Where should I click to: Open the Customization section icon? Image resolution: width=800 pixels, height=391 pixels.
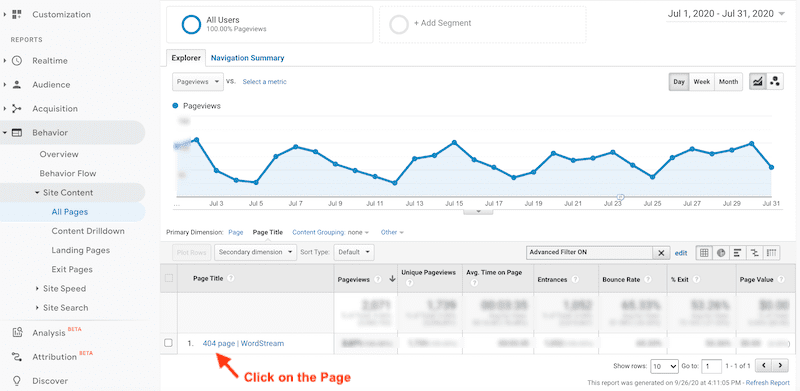click(17, 14)
